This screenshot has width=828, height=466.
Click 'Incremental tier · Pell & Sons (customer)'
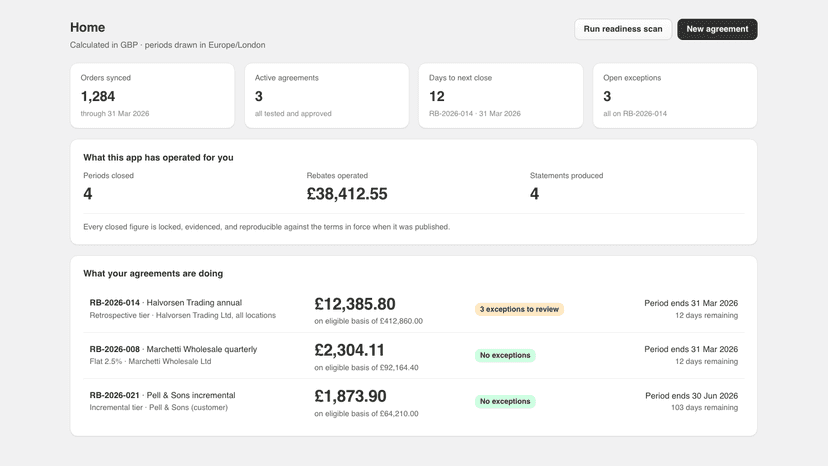point(159,407)
